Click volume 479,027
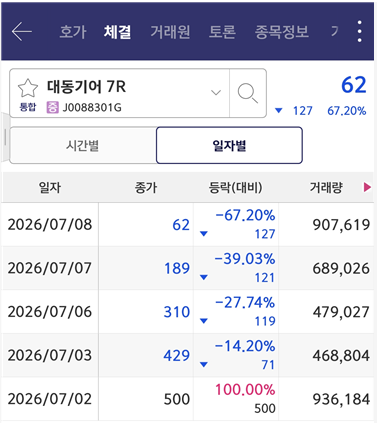Viewport: 377px width, 423px height. (341, 312)
